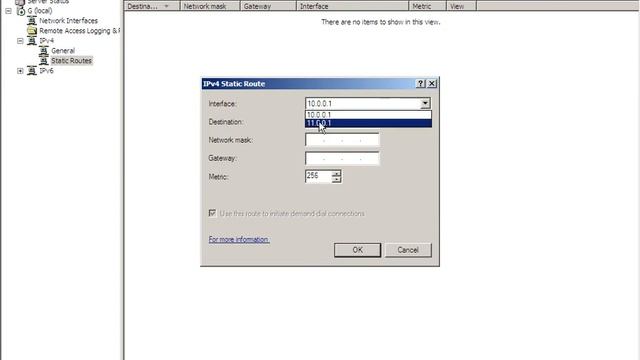Viewport: 640px width, 360px height.
Task: Open the Interface dropdown arrow
Action: 425,103
